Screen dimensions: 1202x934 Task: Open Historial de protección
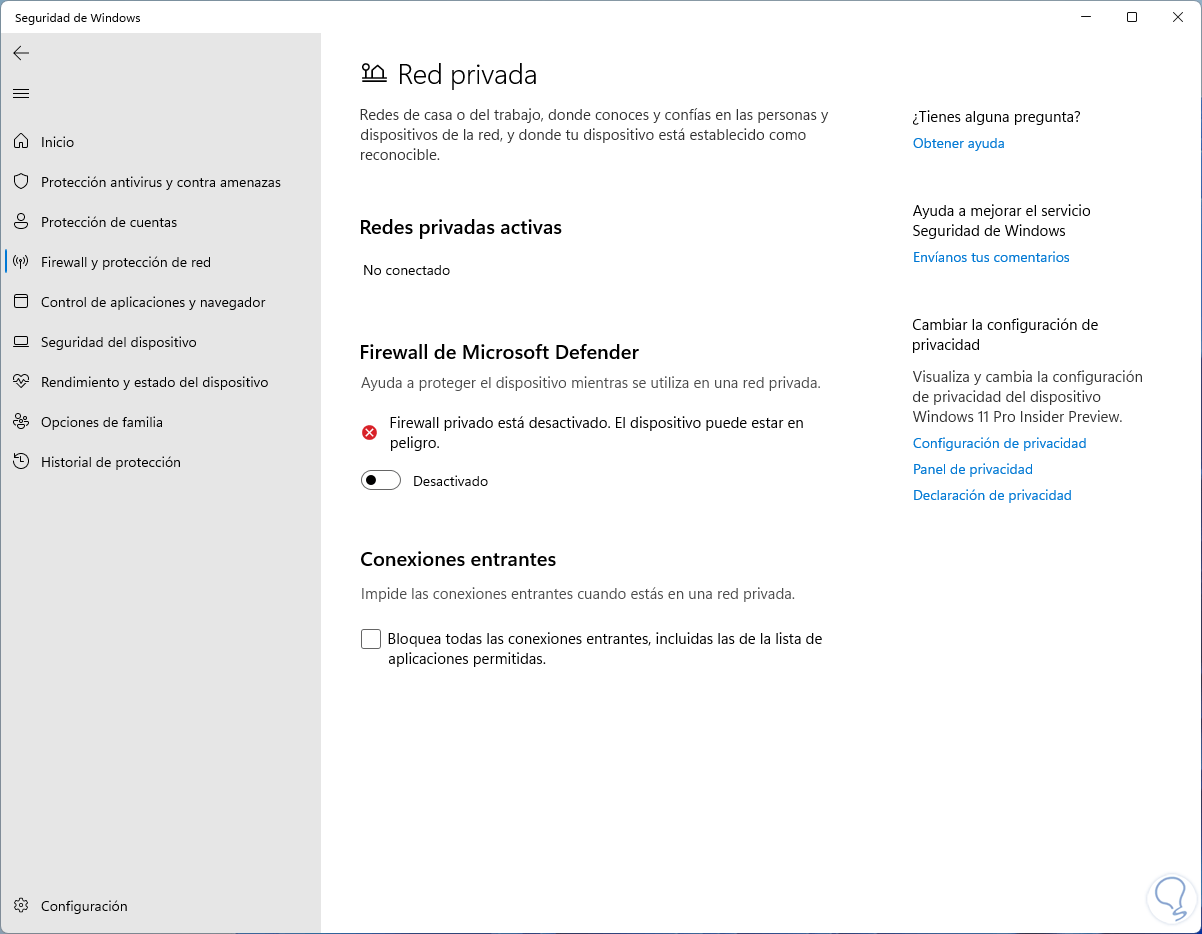point(160,462)
